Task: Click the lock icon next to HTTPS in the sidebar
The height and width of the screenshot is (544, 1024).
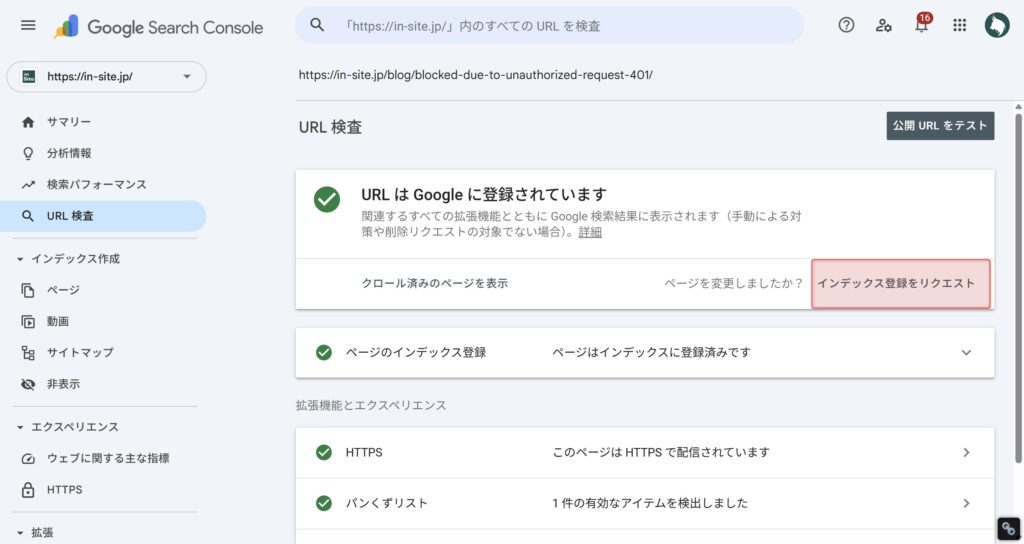Action: coord(27,490)
